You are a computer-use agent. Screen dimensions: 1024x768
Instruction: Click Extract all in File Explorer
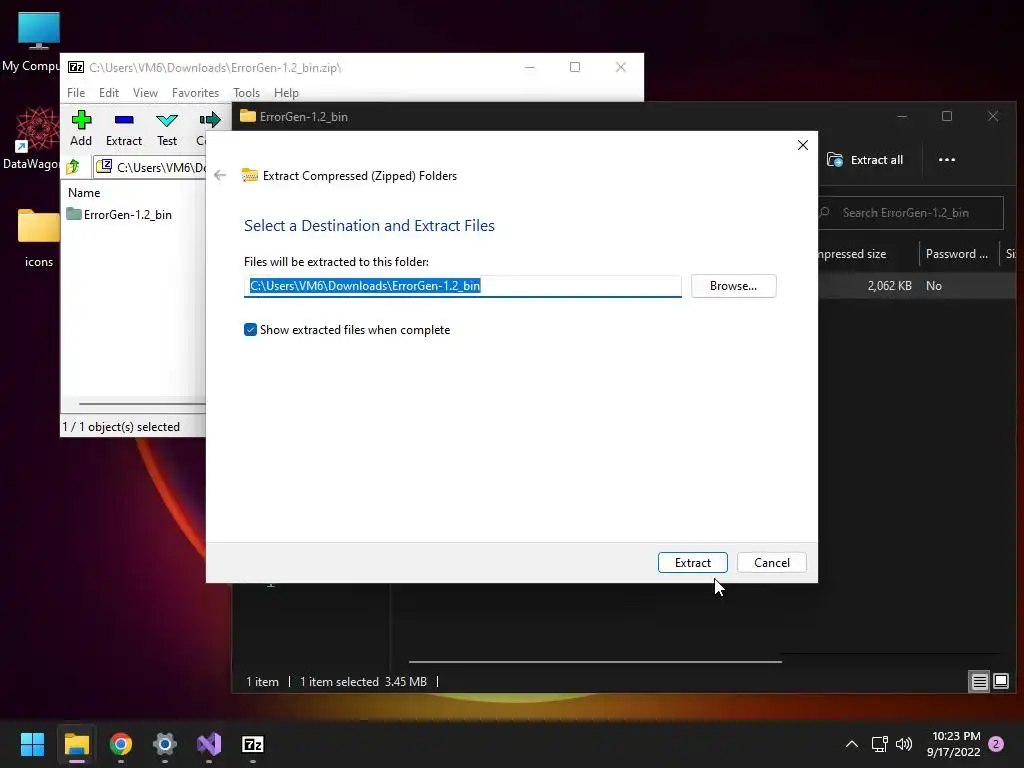[865, 160]
